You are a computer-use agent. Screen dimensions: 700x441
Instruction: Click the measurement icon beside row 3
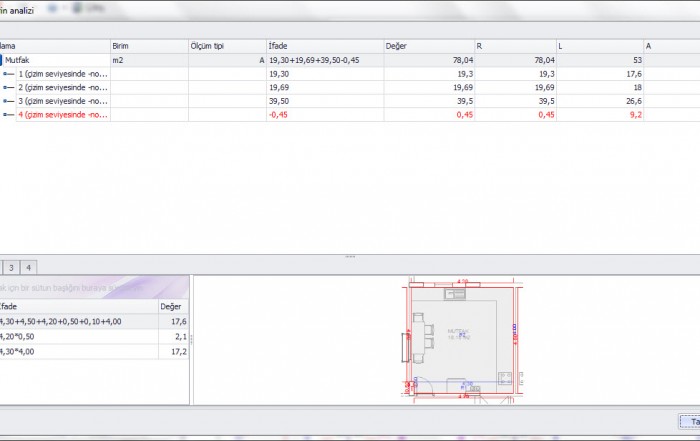(x=10, y=101)
